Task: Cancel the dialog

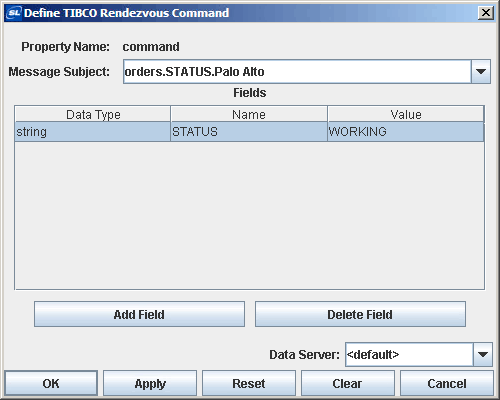Action: pos(447,383)
